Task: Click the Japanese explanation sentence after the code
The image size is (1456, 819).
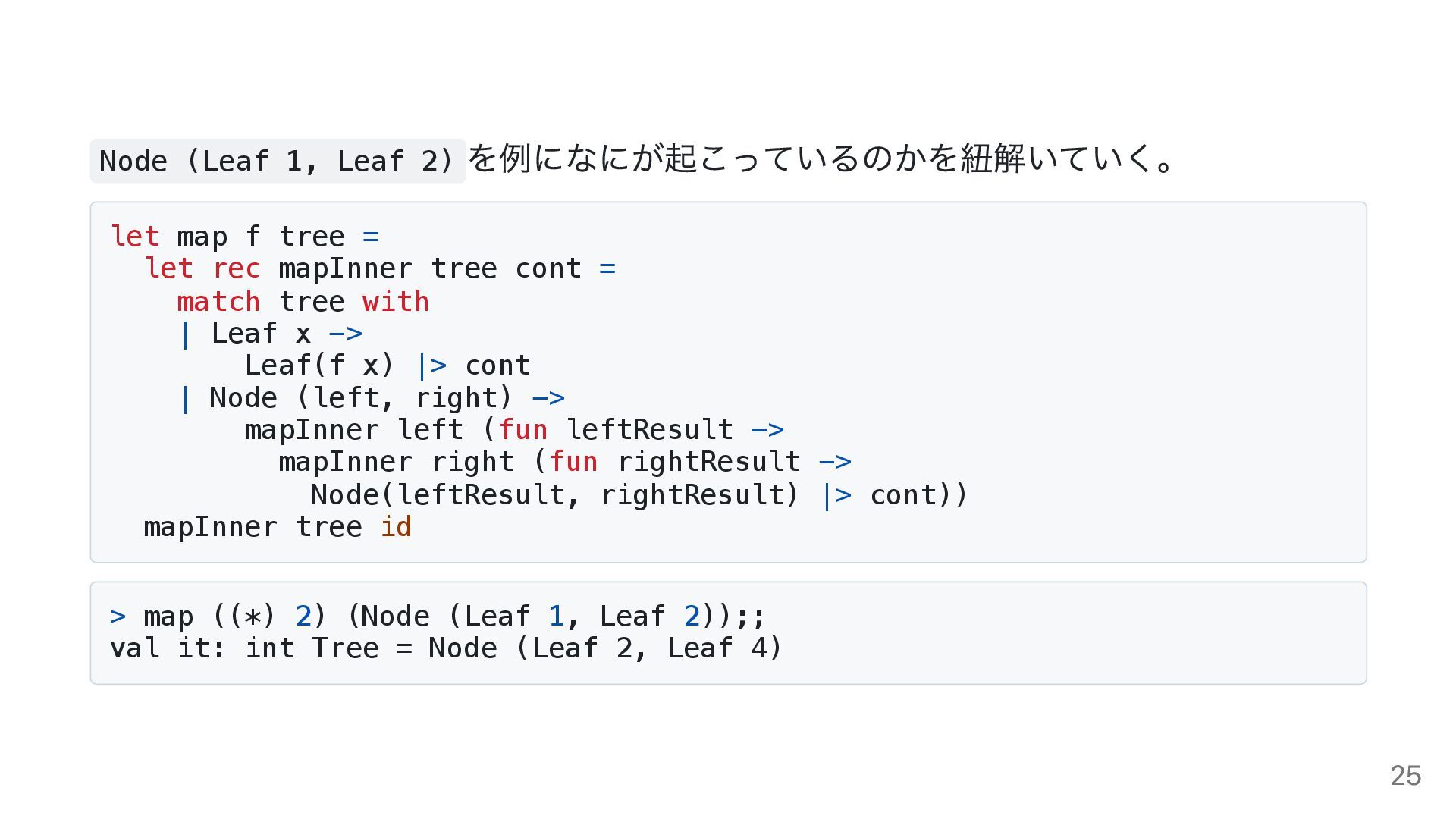Action: [x=822, y=159]
